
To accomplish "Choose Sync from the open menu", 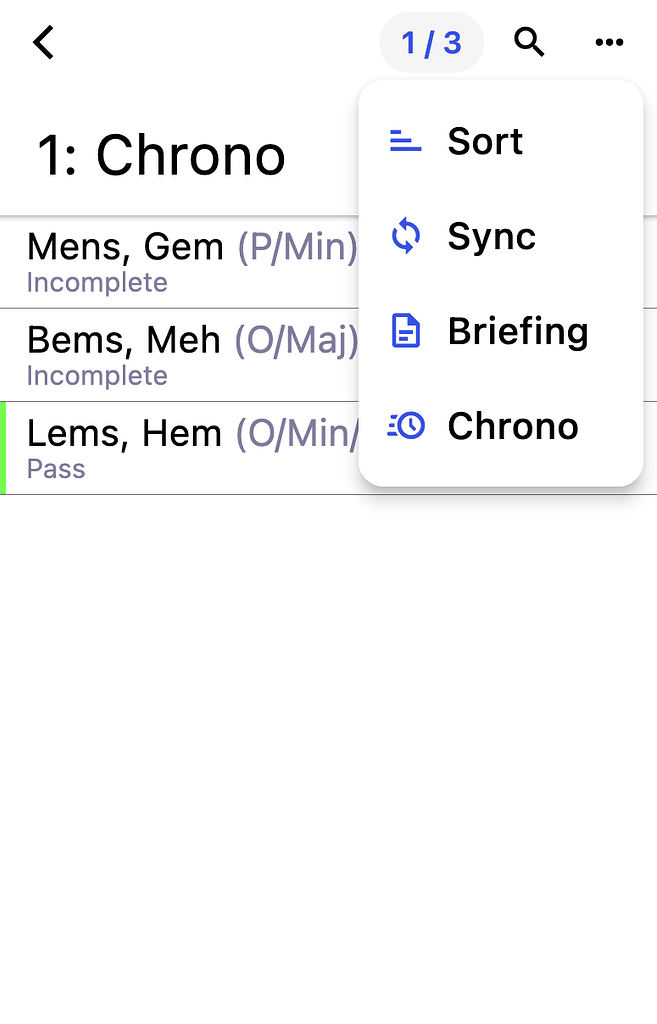I will tap(489, 236).
